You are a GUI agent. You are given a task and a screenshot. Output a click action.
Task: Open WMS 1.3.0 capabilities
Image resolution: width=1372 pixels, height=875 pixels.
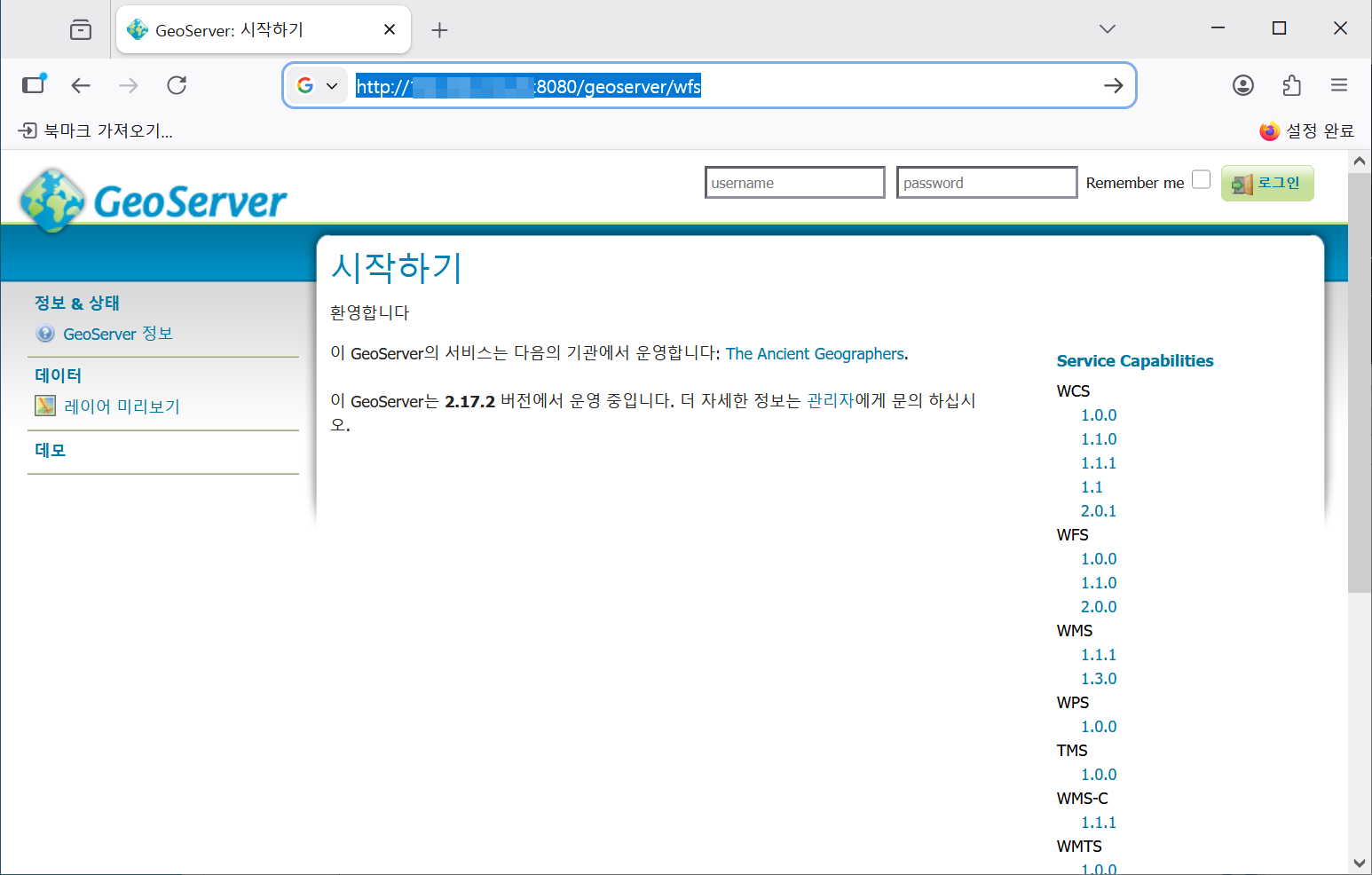coord(1099,679)
